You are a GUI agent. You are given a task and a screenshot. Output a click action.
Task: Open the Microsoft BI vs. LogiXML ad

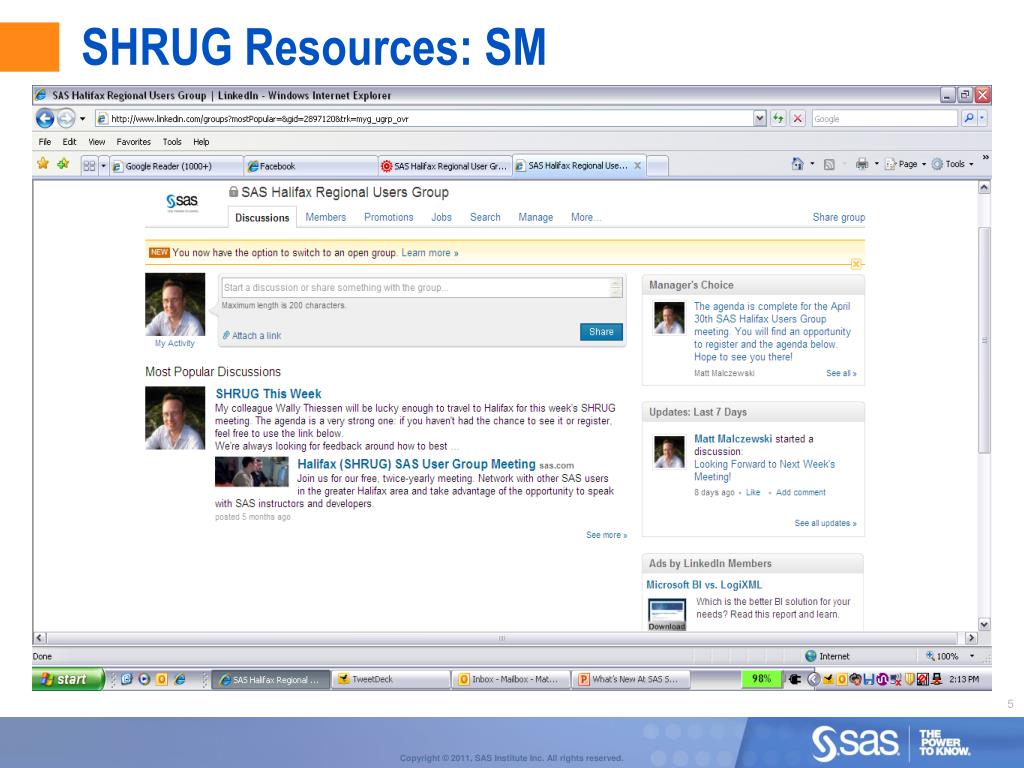pyautogui.click(x=704, y=584)
